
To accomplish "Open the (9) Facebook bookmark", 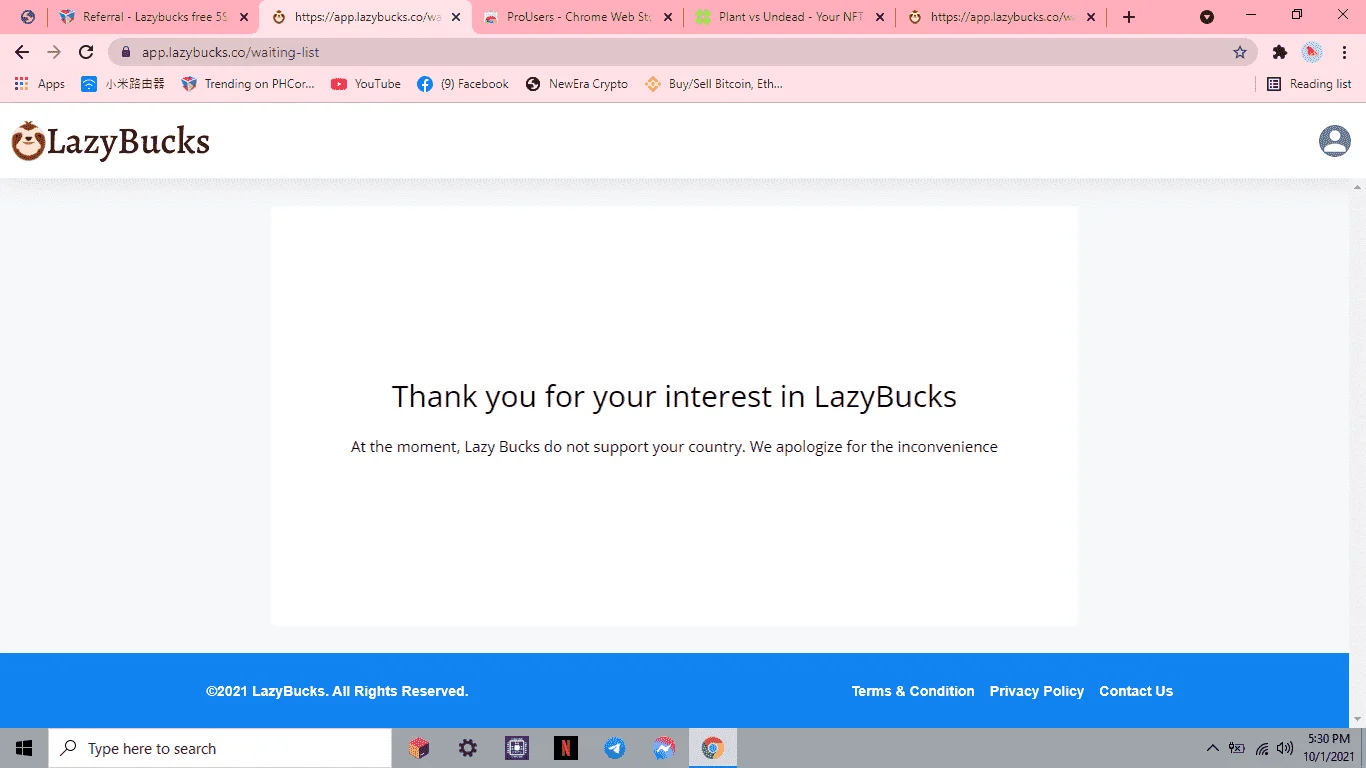I will [x=463, y=84].
